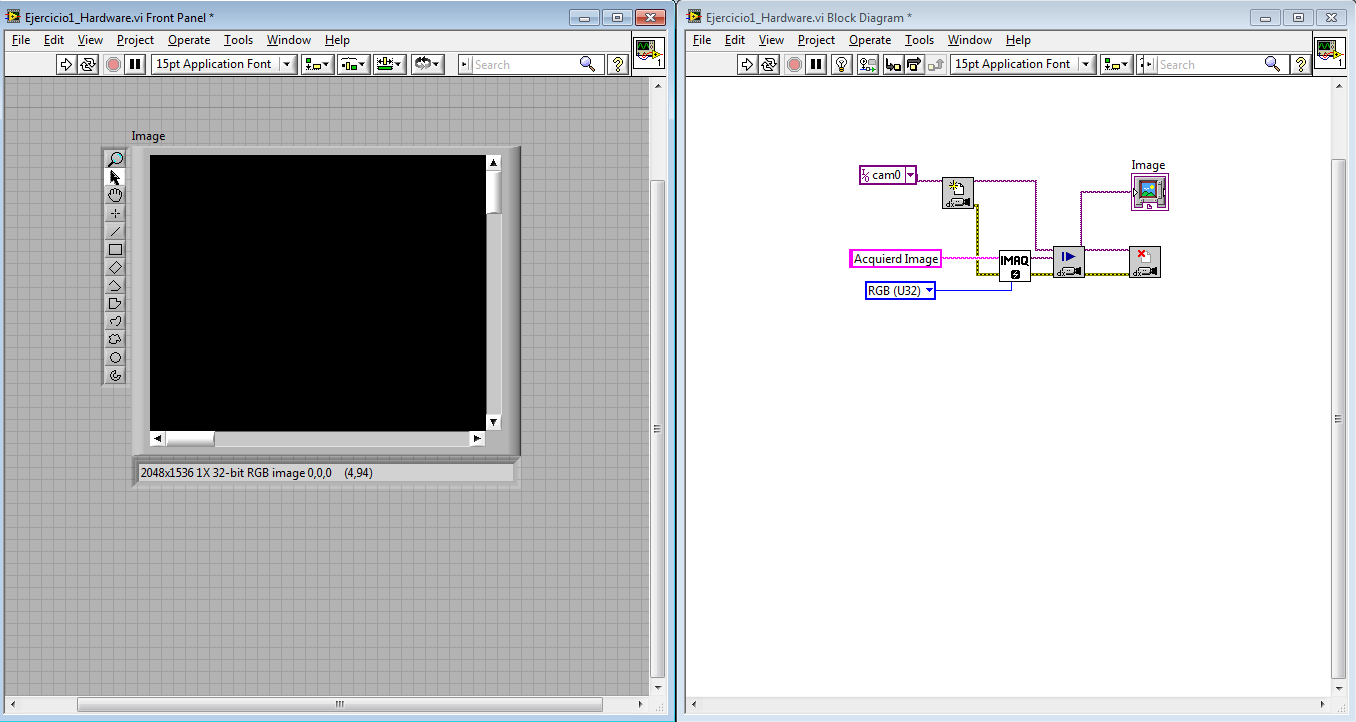Click the Acquierd Image string constant
Image resolution: width=1356 pixels, height=722 pixels.
click(x=895, y=259)
